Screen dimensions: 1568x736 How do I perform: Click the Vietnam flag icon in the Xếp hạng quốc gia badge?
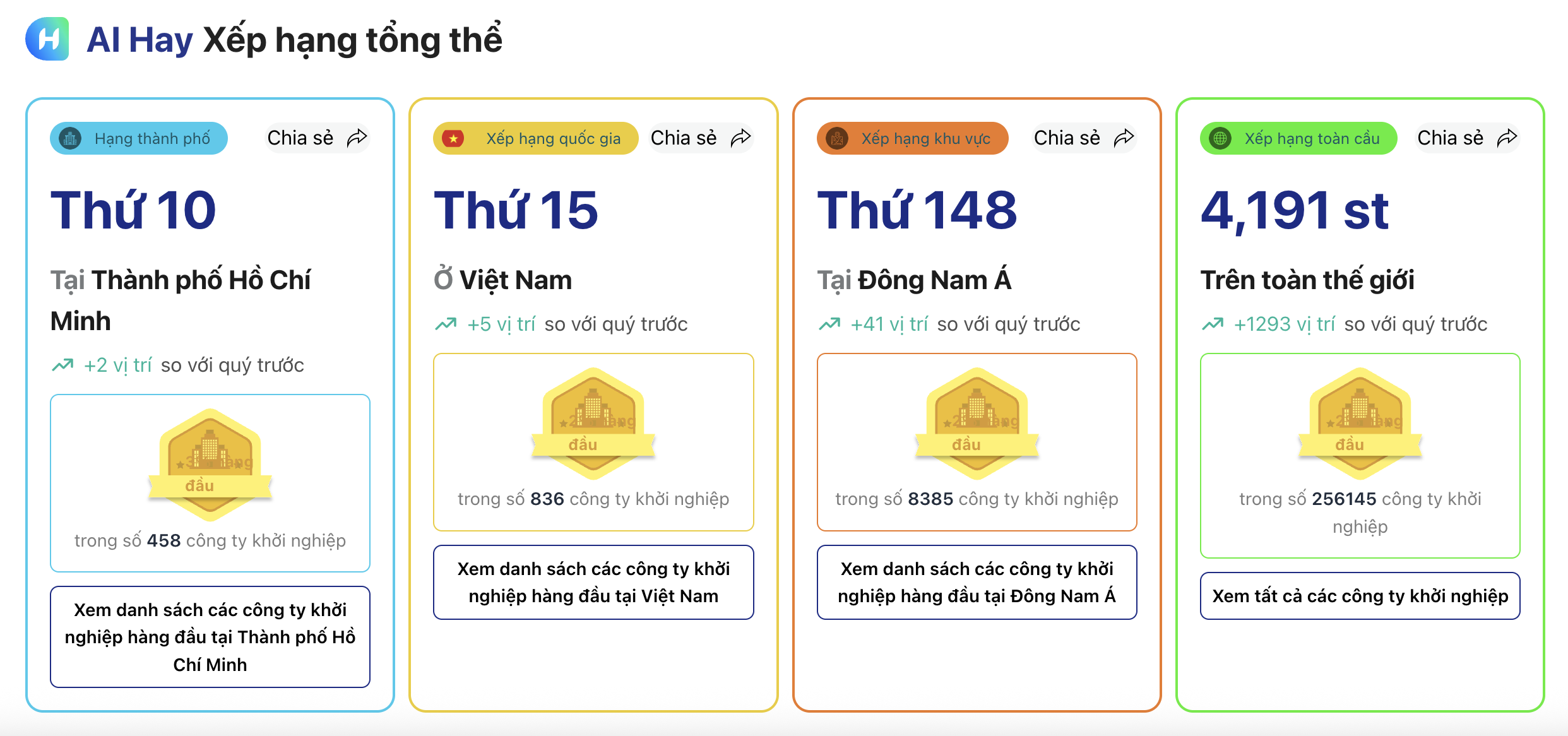[454, 138]
